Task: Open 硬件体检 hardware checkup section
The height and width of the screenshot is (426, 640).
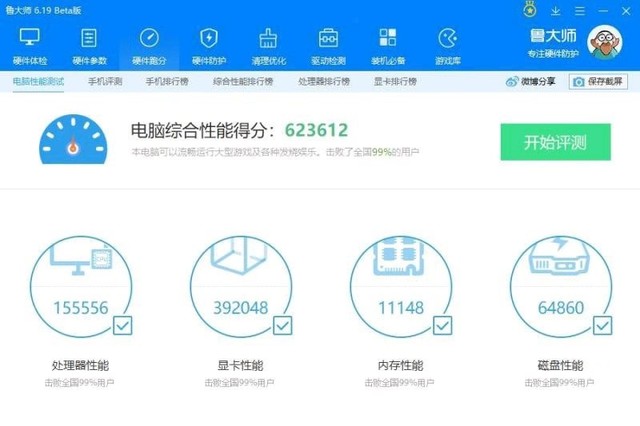Action: point(30,47)
